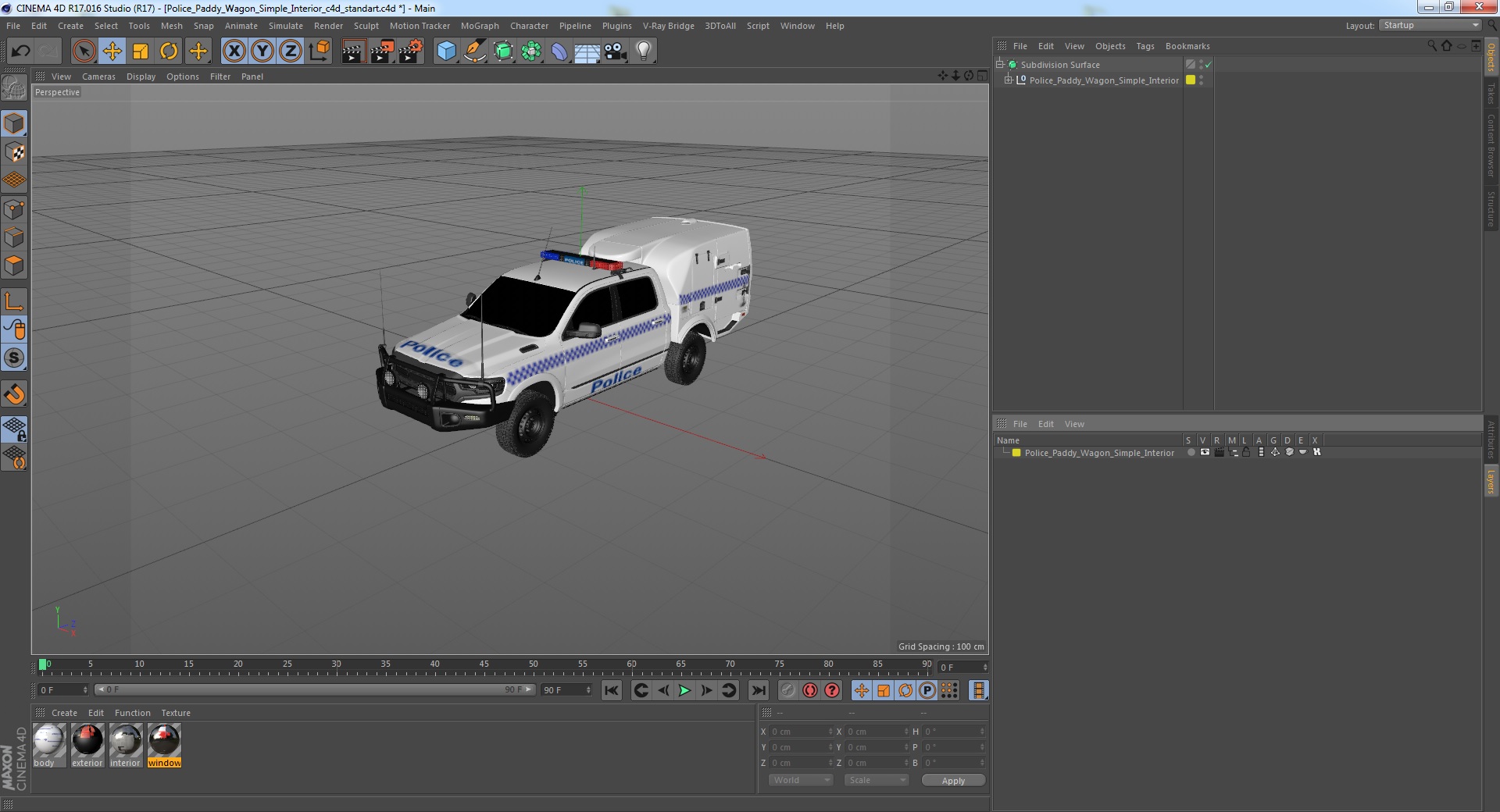Open viewport Cameras menu
The width and height of the screenshot is (1500, 812).
tap(98, 77)
